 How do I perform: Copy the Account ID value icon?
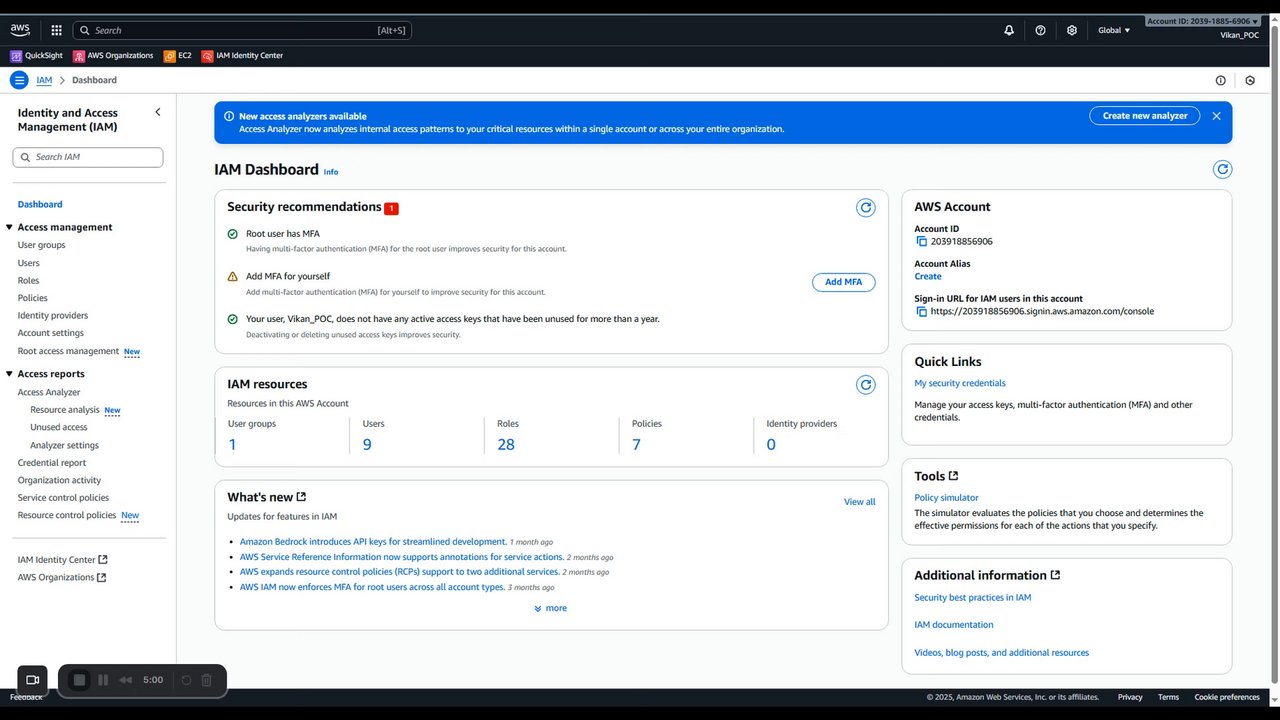(x=922, y=241)
